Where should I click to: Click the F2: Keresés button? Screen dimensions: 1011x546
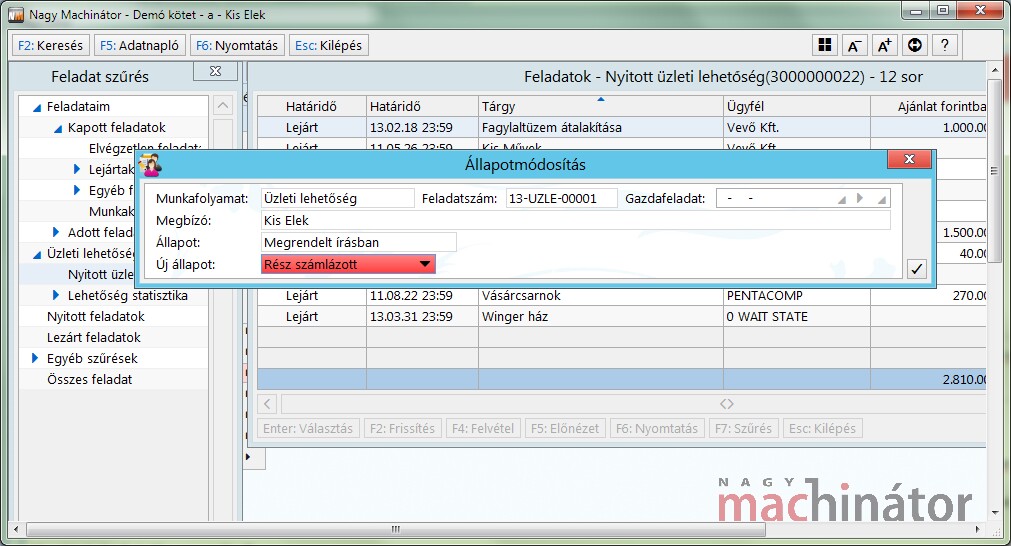(51, 46)
